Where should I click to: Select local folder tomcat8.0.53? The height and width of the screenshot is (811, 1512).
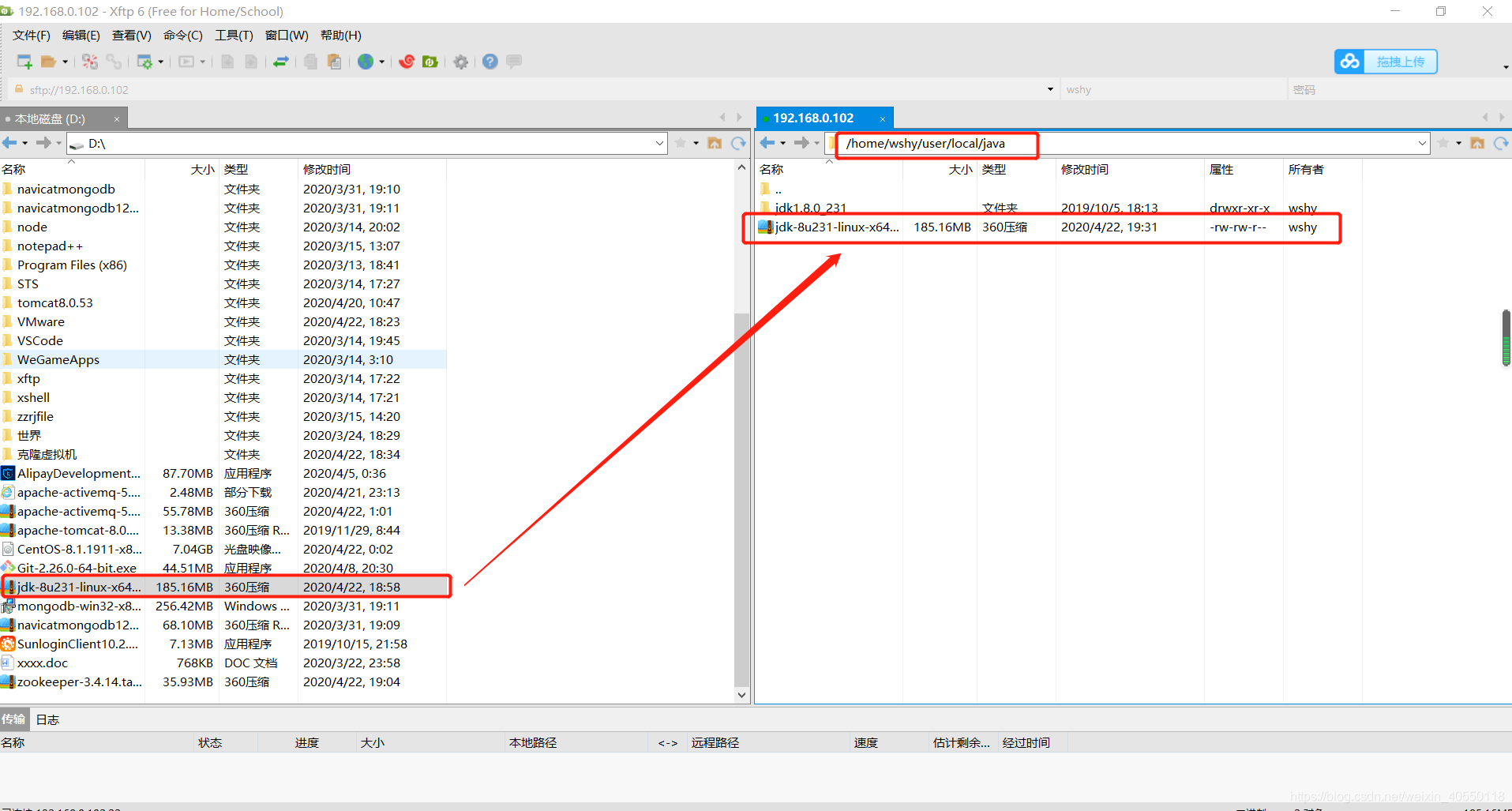pyautogui.click(x=54, y=302)
